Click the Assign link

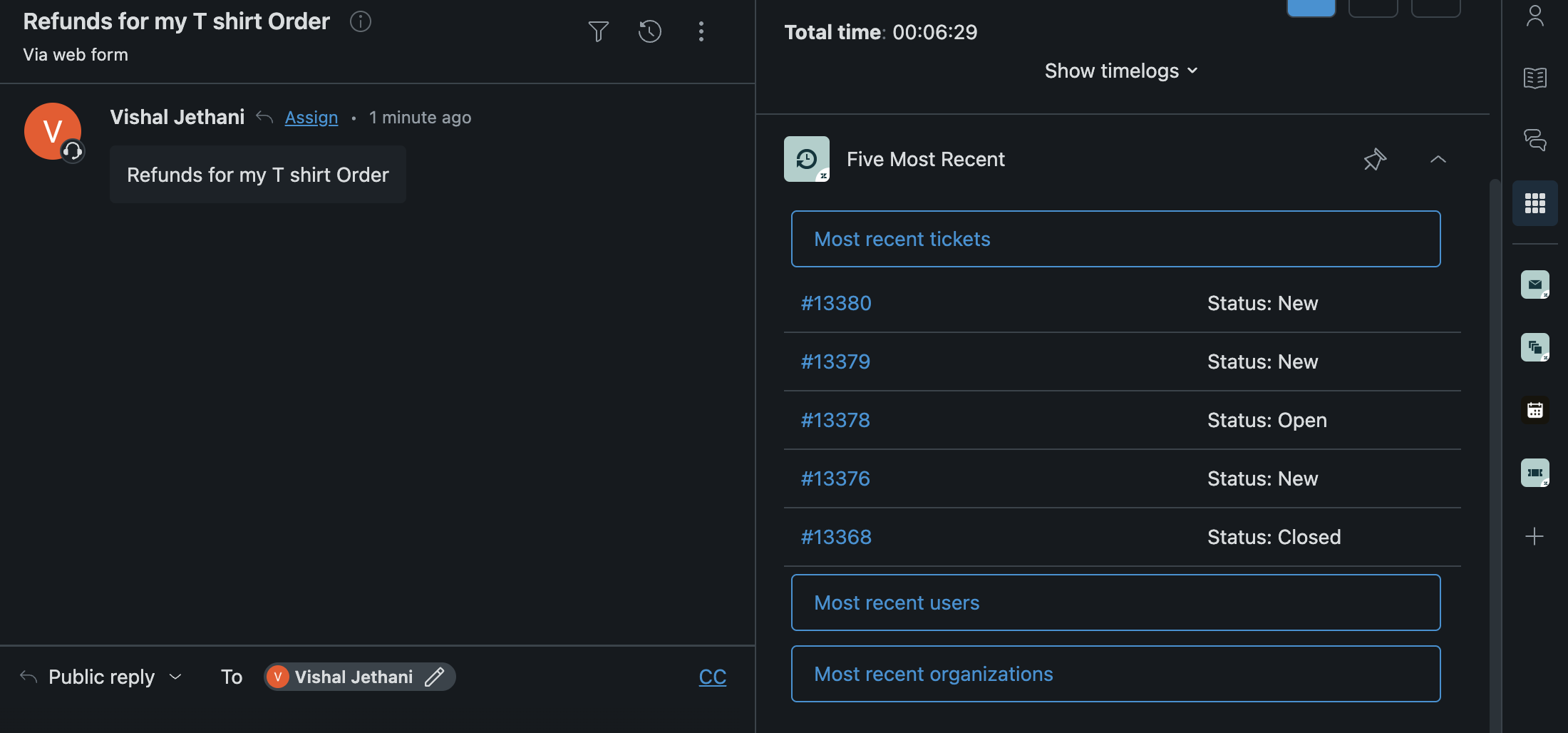click(311, 118)
